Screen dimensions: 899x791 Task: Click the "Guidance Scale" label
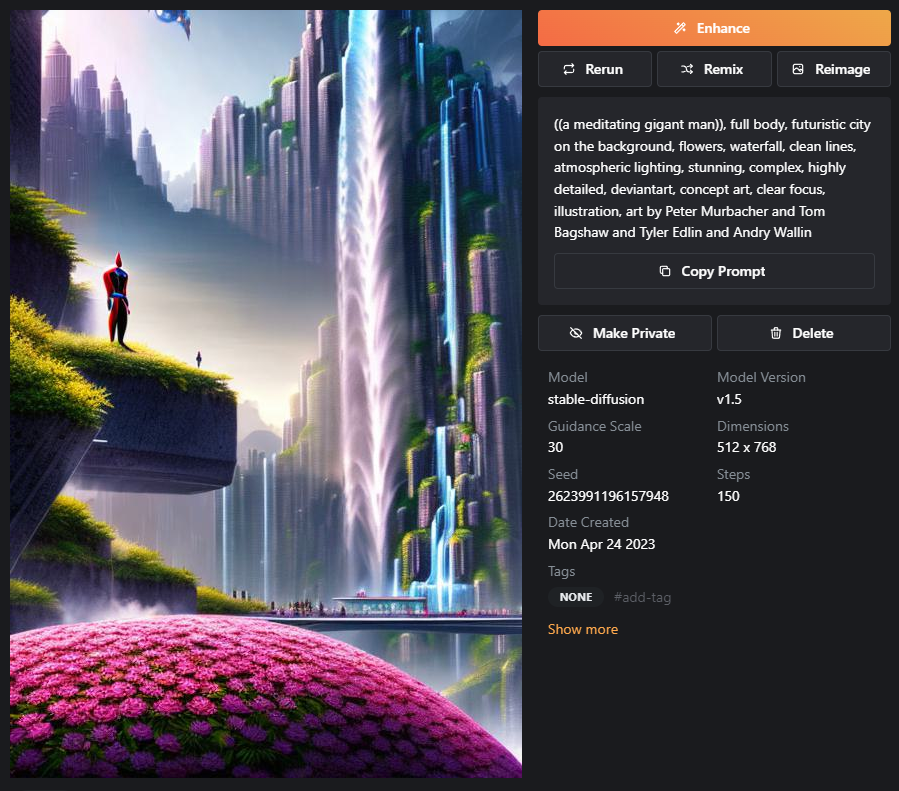pyautogui.click(x=594, y=426)
